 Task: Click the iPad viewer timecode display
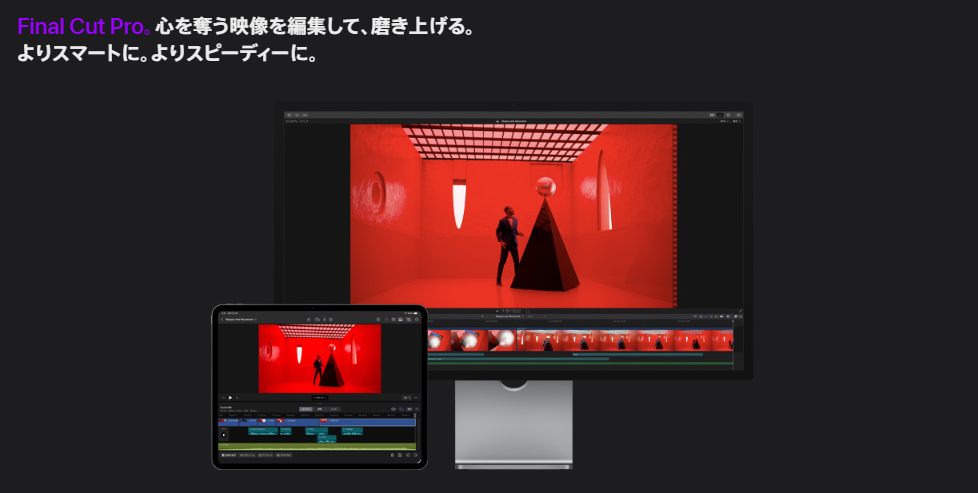tap(319, 398)
